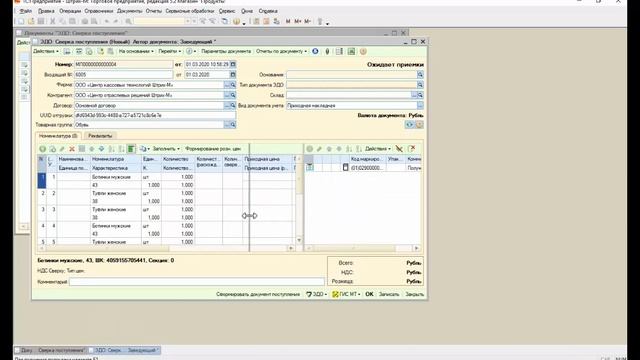This screenshot has height=360, width=640.
Task: Open the Заполнить dropdown above the table
Action: pyautogui.click(x=166, y=149)
